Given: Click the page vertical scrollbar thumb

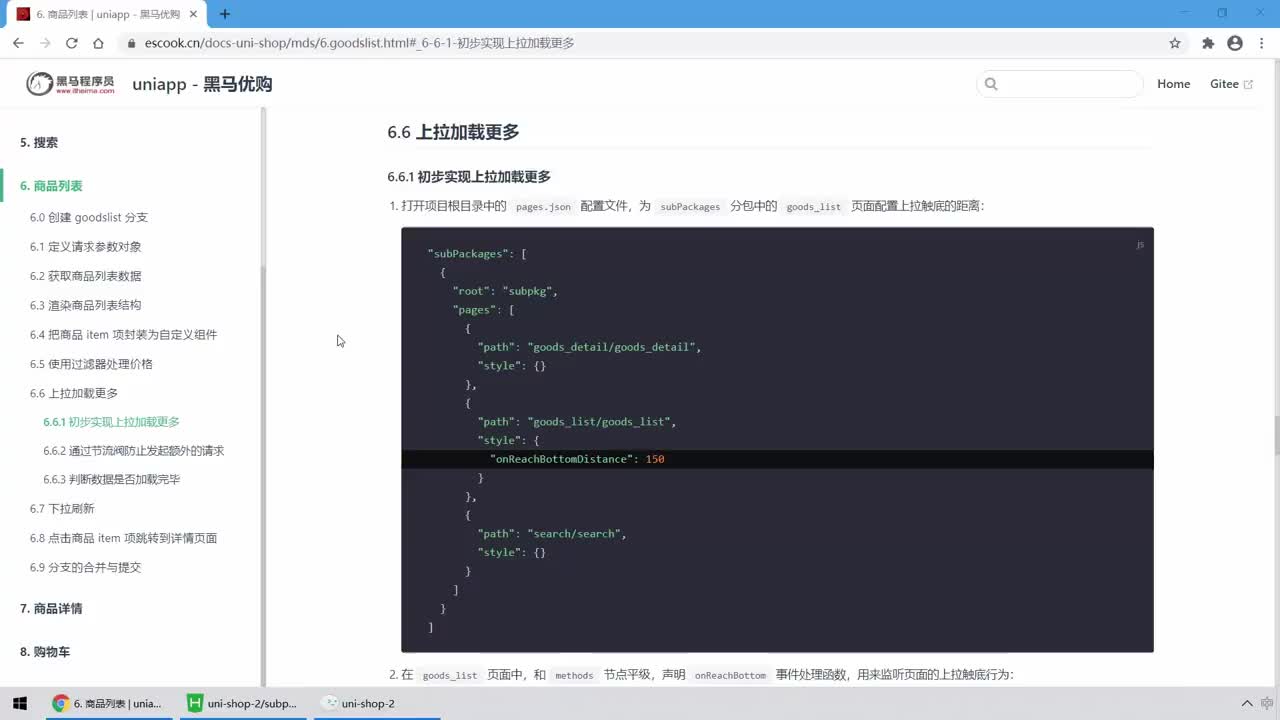Looking at the screenshot, I should (1276, 435).
